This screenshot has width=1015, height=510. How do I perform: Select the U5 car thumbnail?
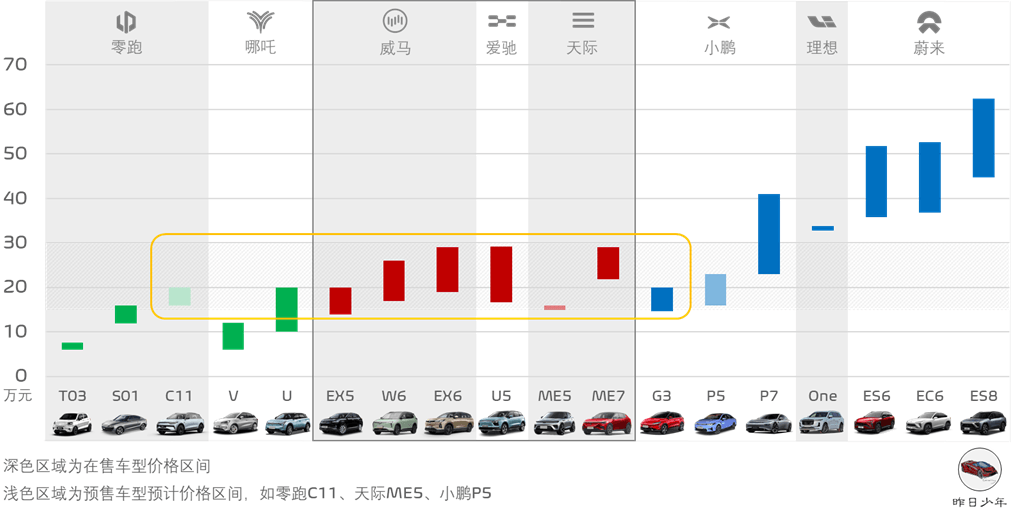click(501, 423)
